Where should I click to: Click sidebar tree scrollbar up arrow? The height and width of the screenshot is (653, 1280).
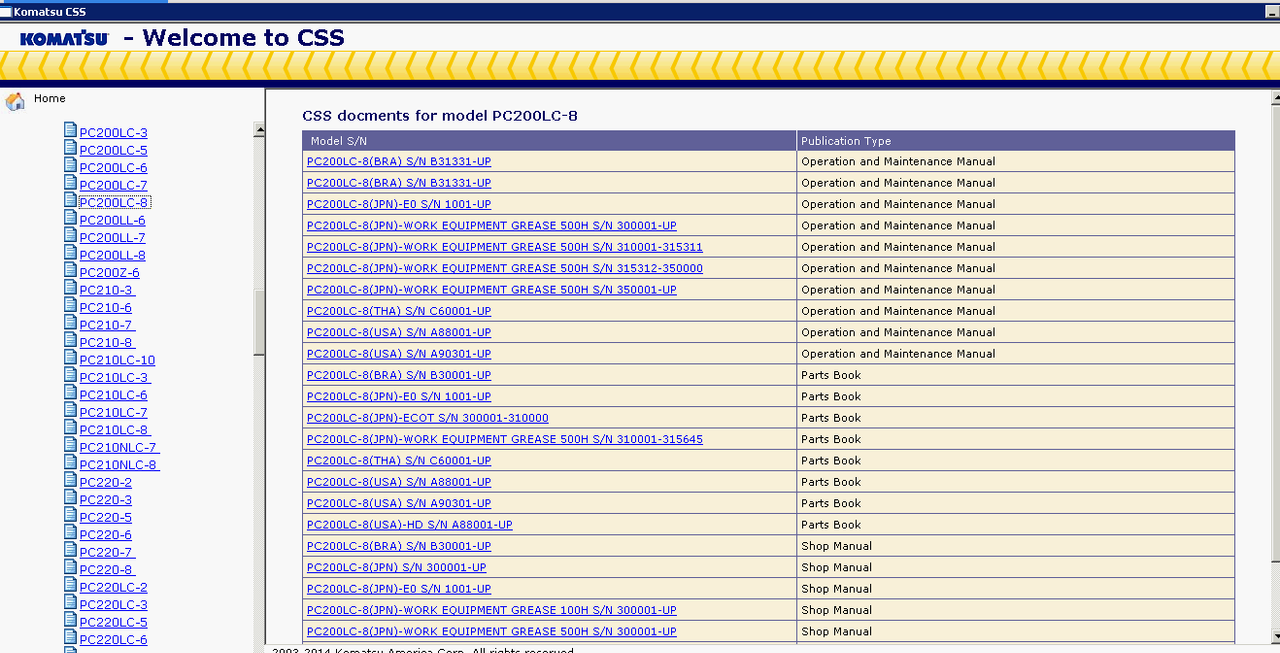(x=259, y=130)
